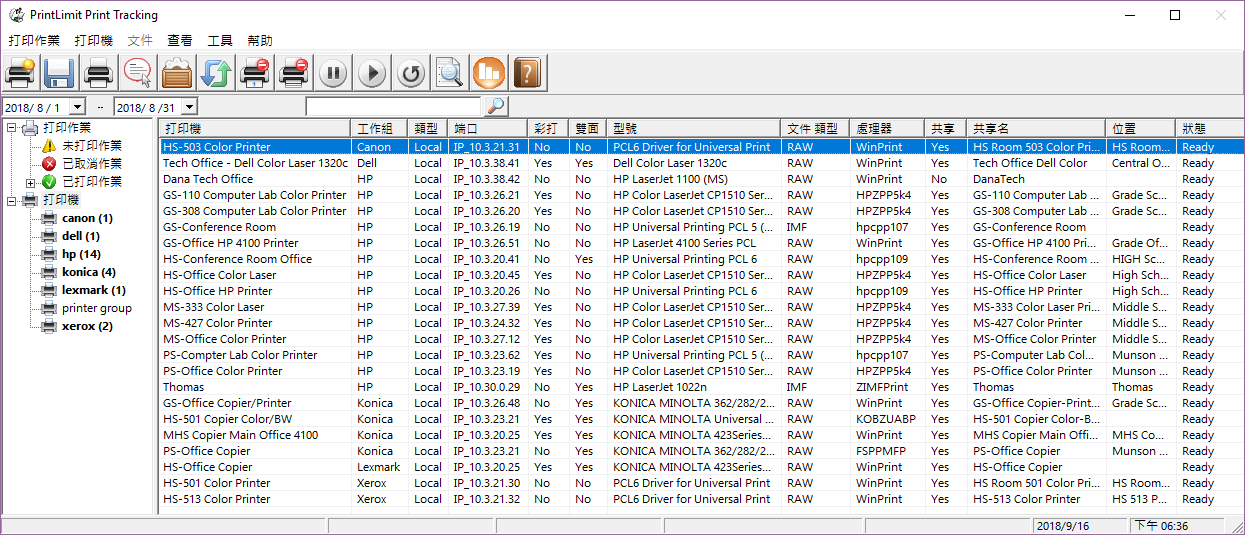Select the MS-333 Color Laser row
The image size is (1254, 535).
[x=700, y=307]
